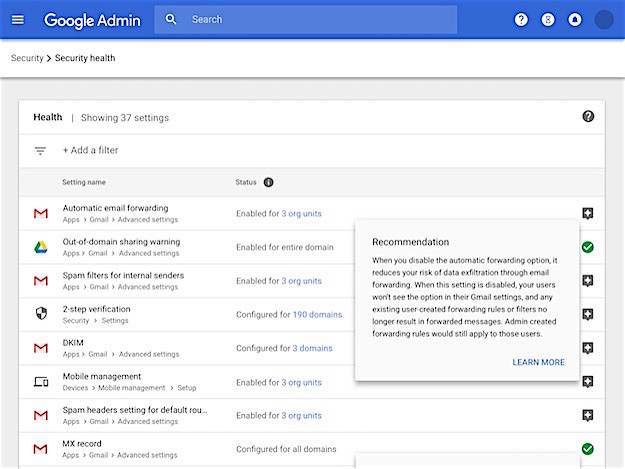This screenshot has width=625, height=469.
Task: Click the Recommendation popup heading
Action: point(411,242)
